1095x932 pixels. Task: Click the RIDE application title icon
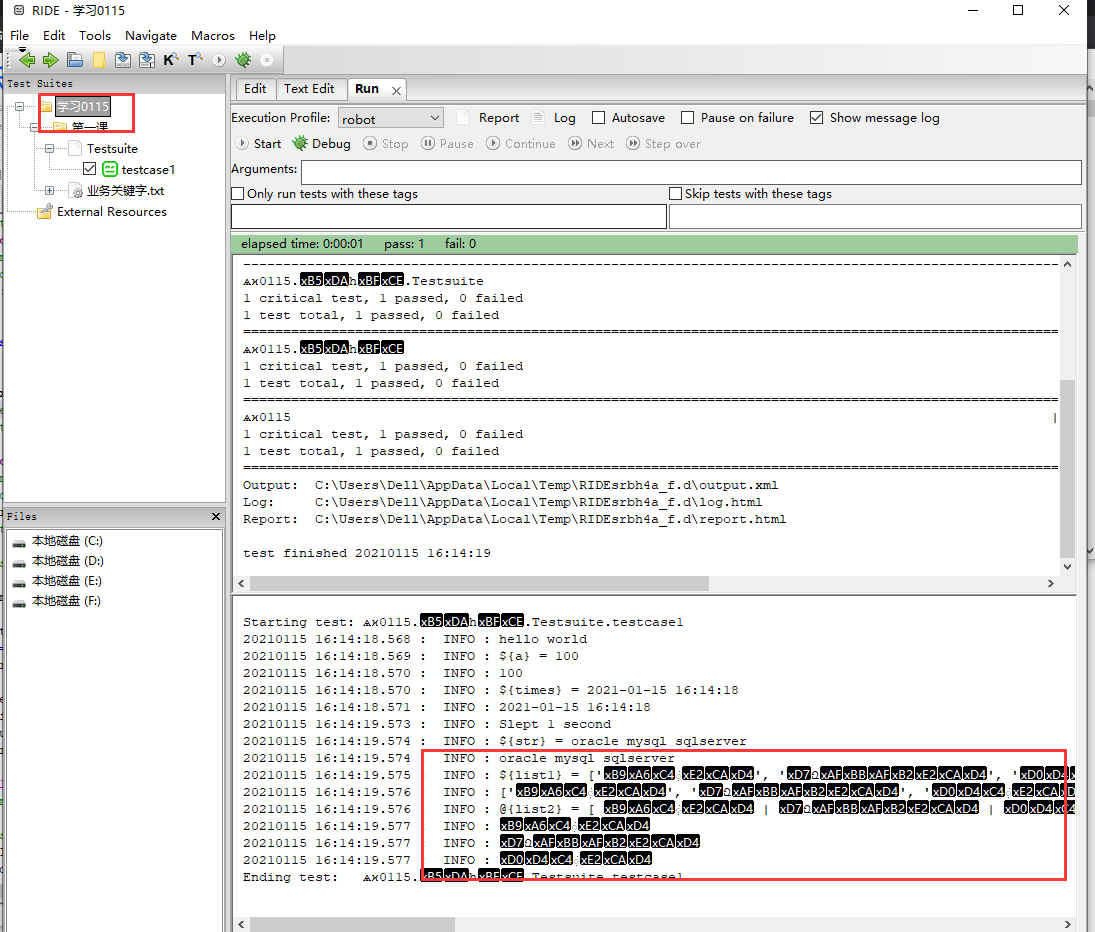[19, 10]
